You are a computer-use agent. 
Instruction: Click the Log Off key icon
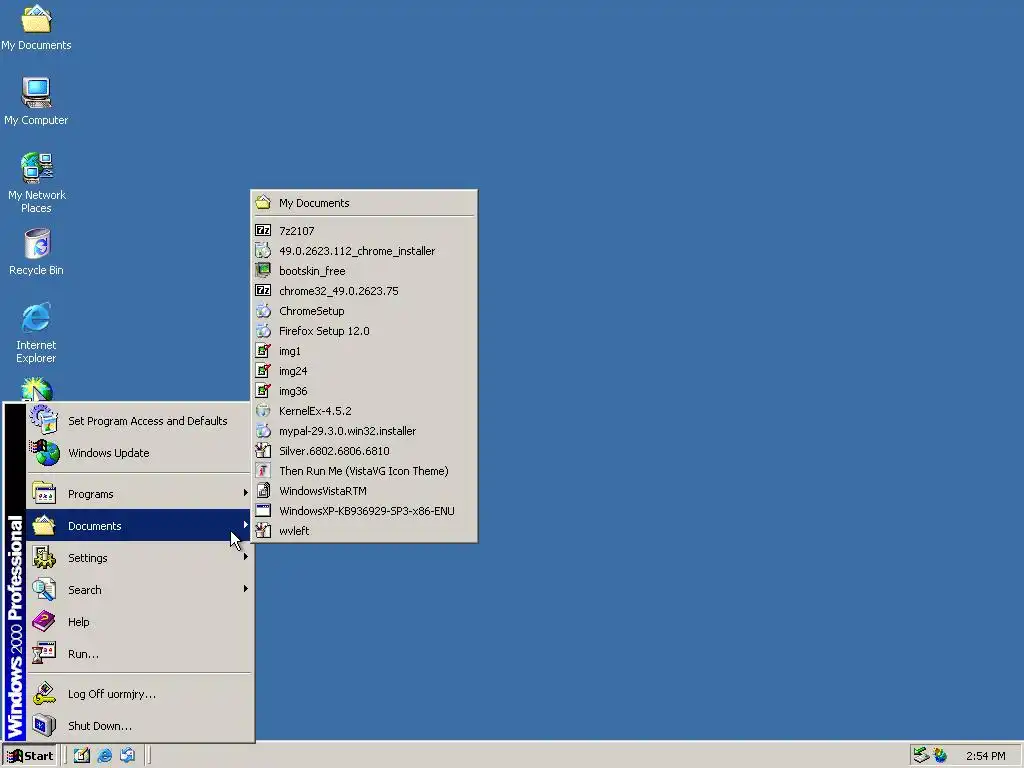coord(44,694)
